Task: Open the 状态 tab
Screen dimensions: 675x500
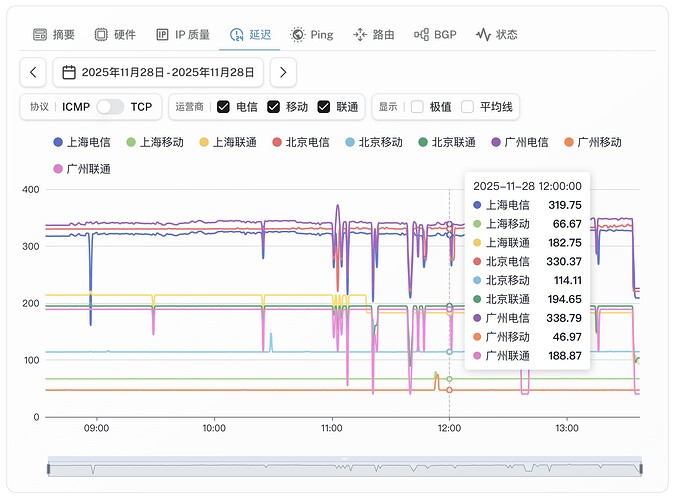Action: [497, 34]
